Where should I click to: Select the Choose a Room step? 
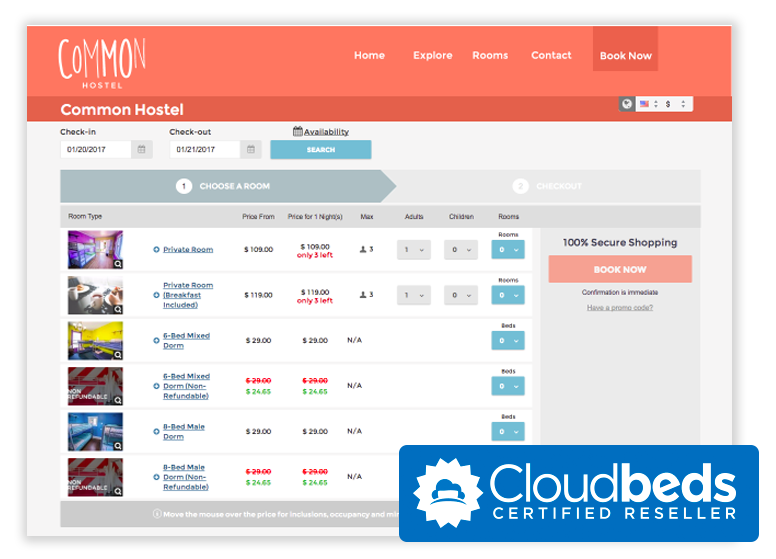(228, 186)
